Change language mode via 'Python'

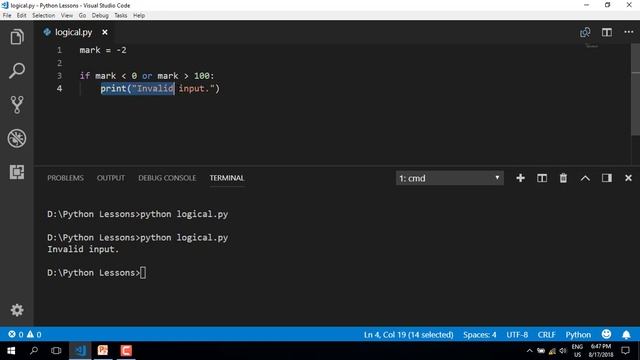point(578,335)
